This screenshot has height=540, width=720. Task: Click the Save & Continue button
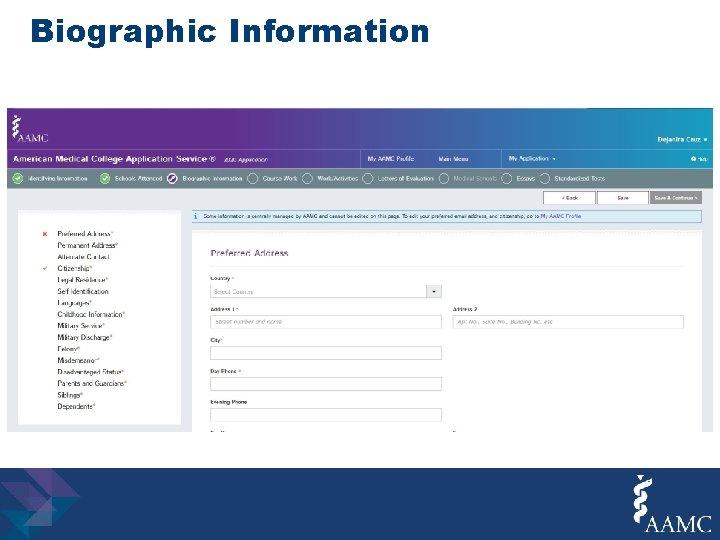tap(675, 198)
